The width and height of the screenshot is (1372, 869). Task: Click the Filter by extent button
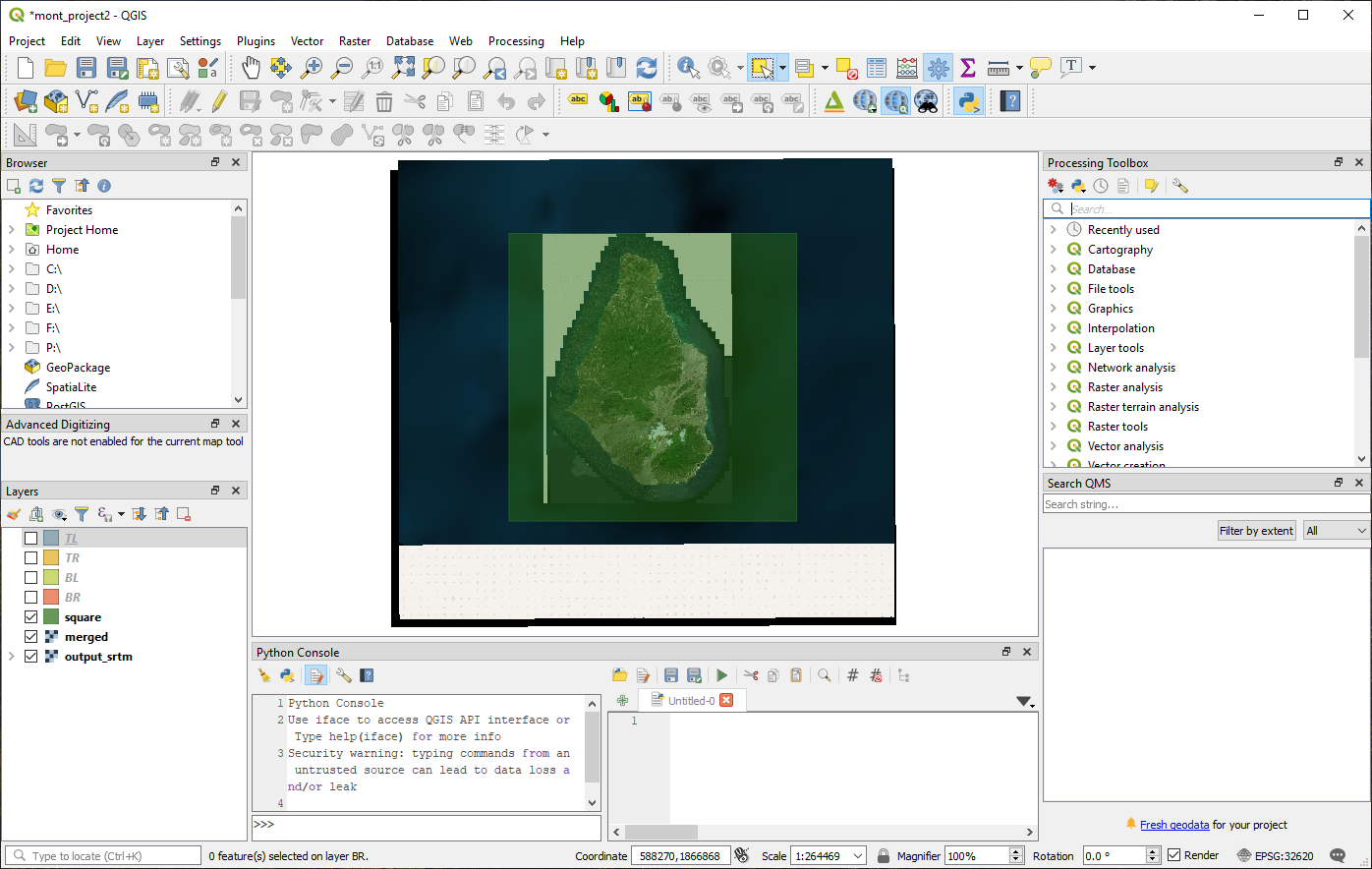pyautogui.click(x=1256, y=531)
